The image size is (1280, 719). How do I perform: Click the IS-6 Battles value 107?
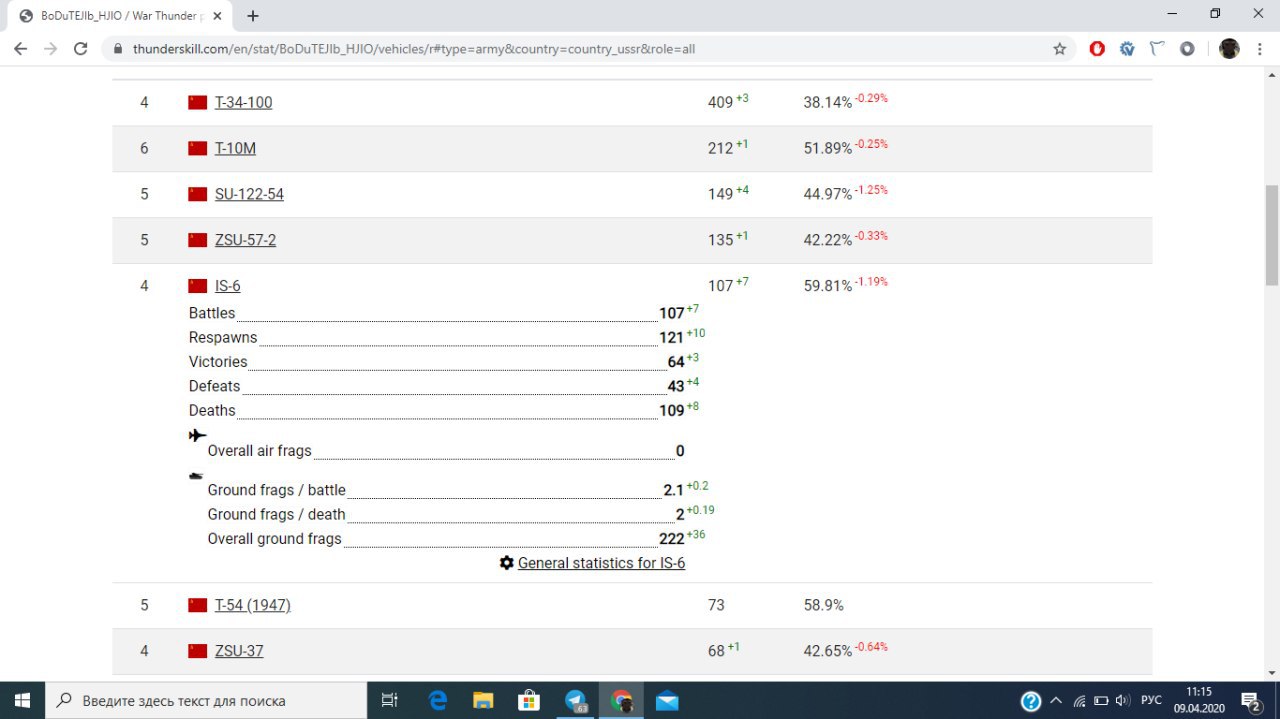point(671,313)
